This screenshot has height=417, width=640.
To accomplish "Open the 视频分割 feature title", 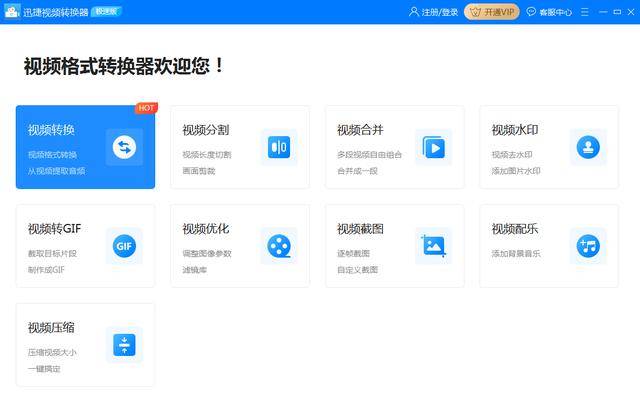I will 205,130.
